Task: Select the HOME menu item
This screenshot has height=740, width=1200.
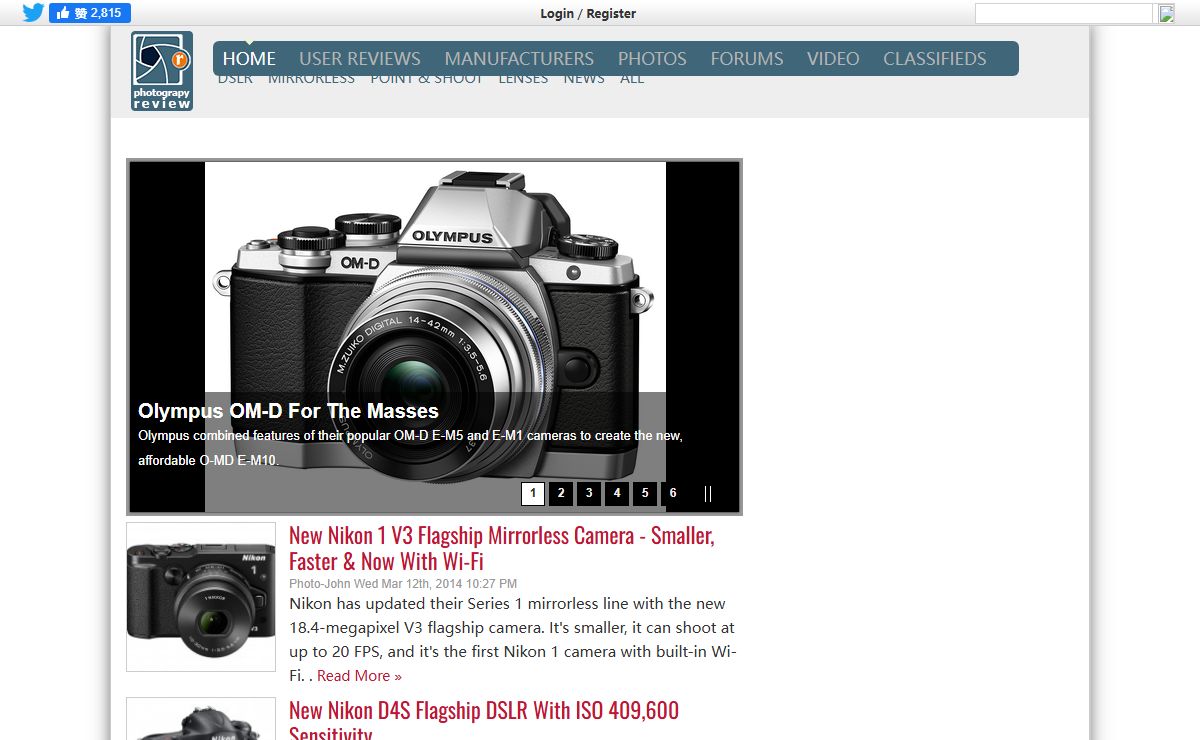Action: [x=249, y=59]
